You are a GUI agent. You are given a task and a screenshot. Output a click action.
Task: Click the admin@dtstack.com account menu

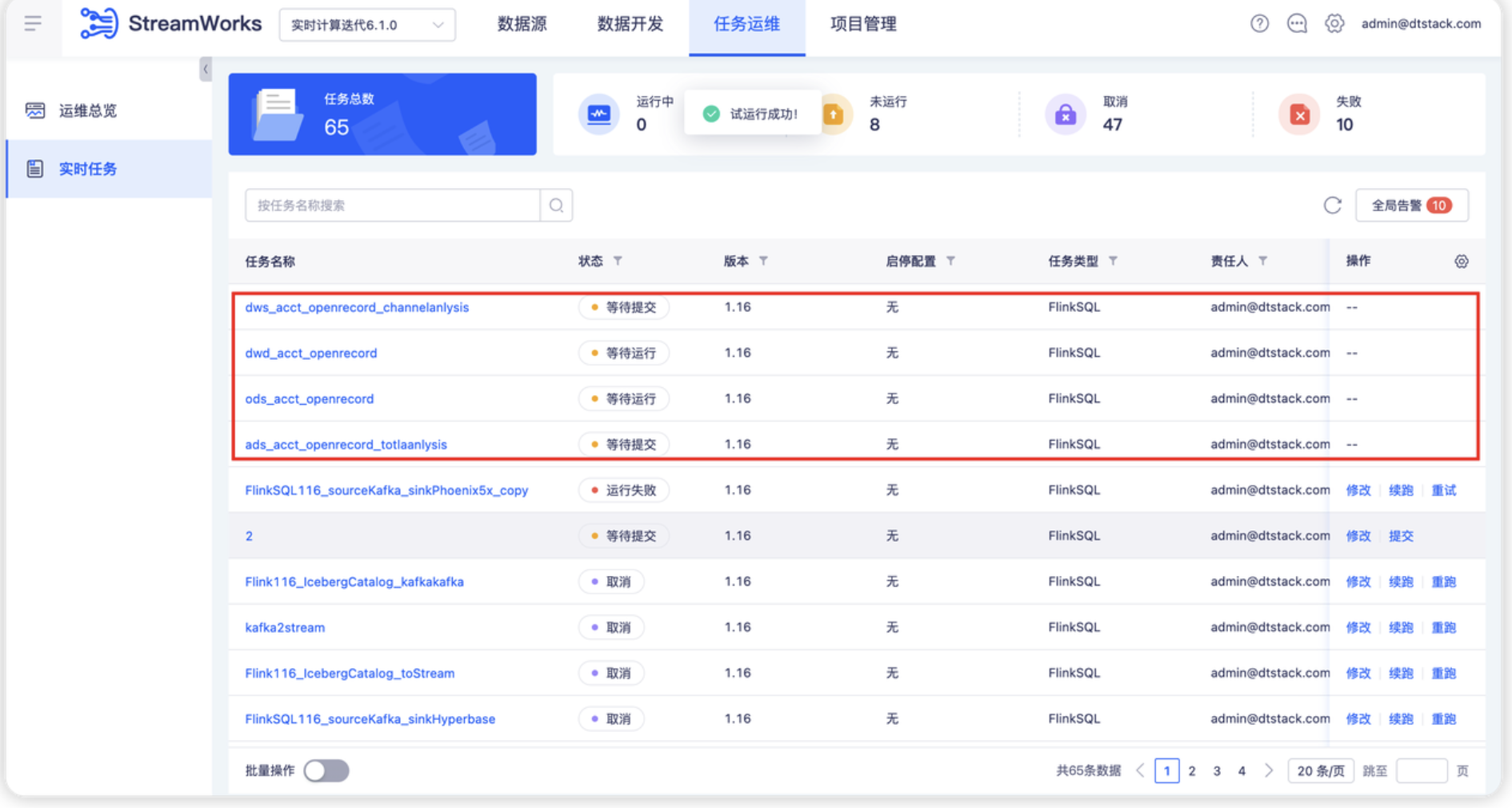pos(1421,24)
